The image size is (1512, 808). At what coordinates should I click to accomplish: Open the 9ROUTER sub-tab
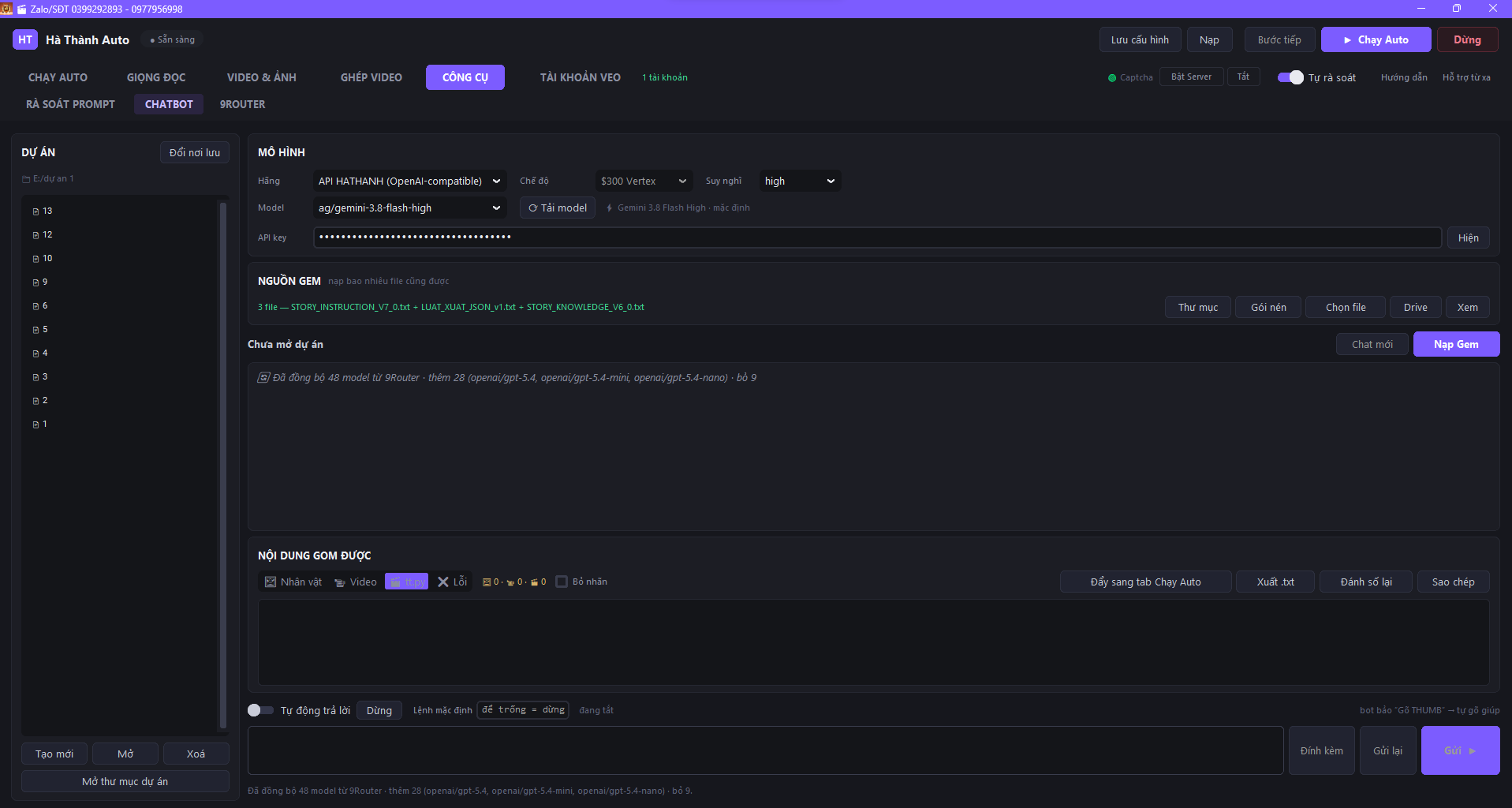[242, 104]
